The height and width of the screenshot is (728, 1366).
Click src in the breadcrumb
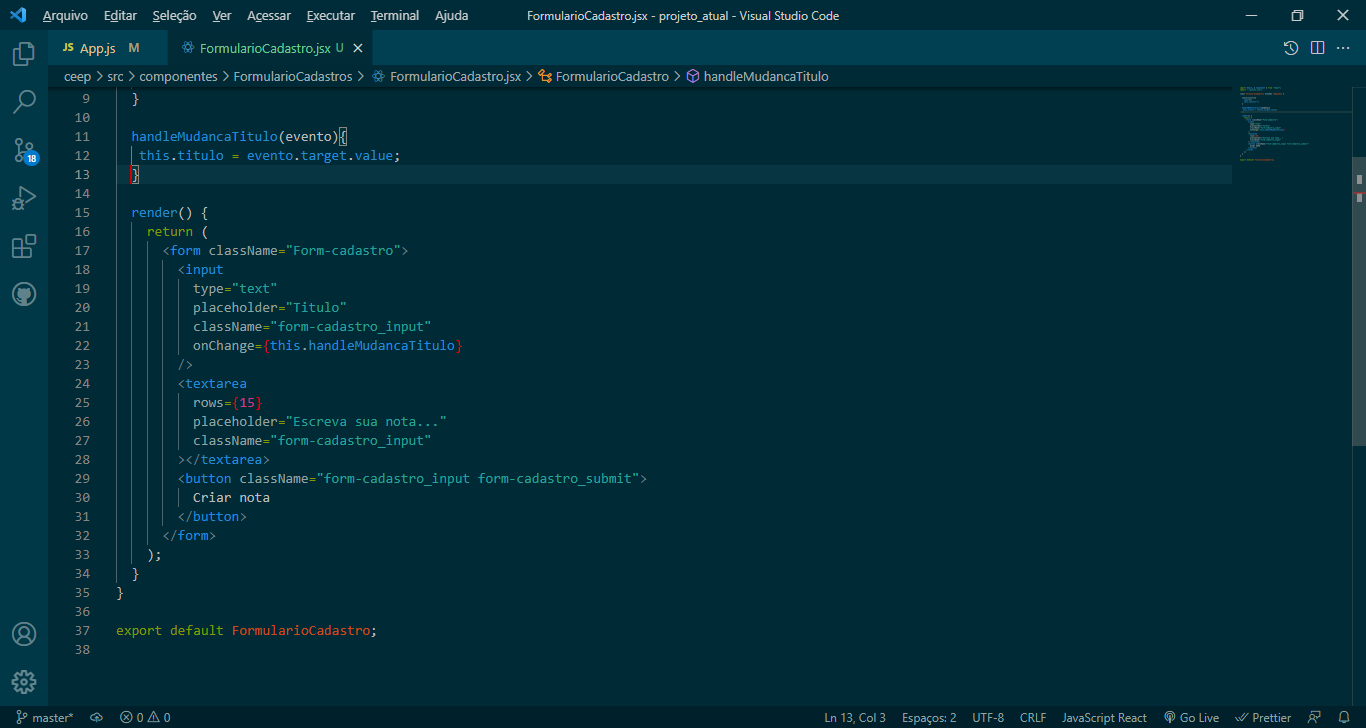(x=116, y=76)
